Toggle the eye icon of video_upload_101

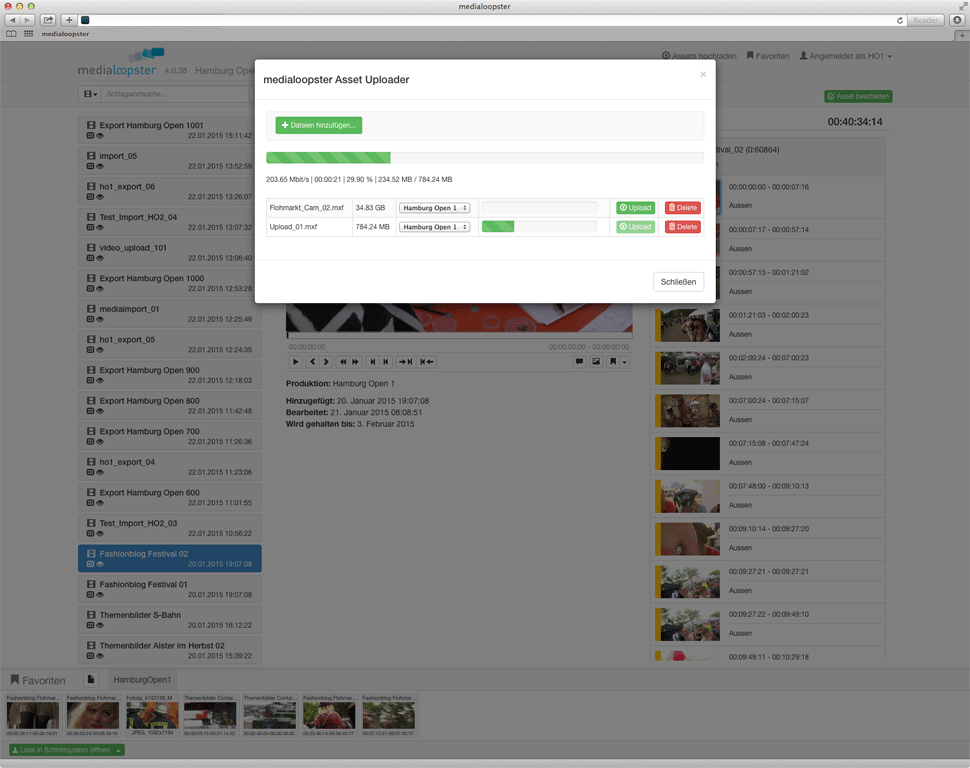(x=100, y=258)
